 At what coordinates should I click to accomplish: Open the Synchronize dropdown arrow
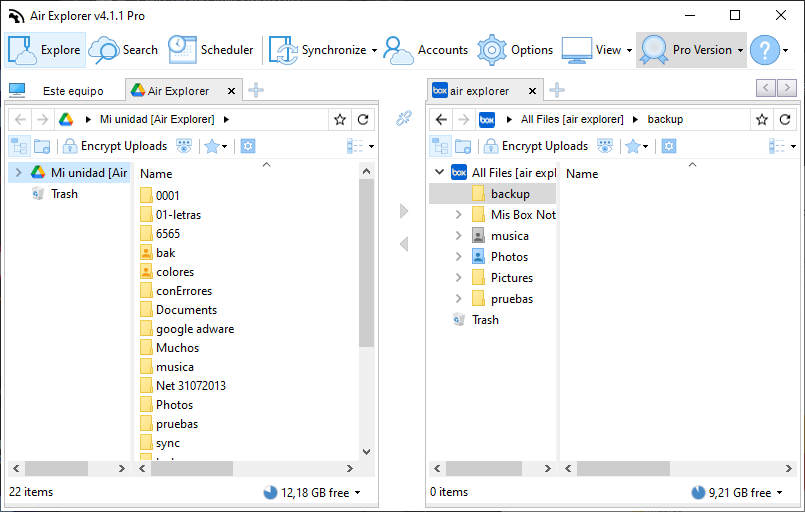(x=374, y=50)
